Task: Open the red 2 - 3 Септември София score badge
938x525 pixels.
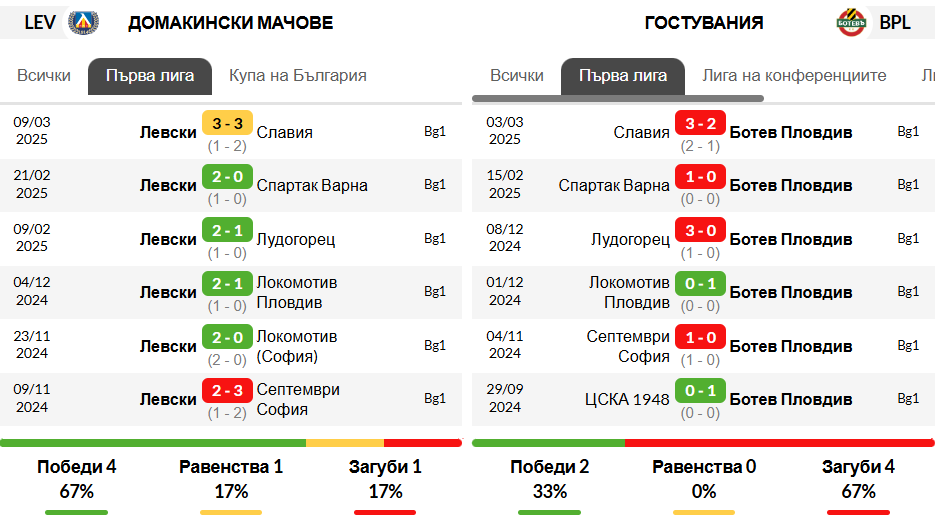Action: (227, 390)
